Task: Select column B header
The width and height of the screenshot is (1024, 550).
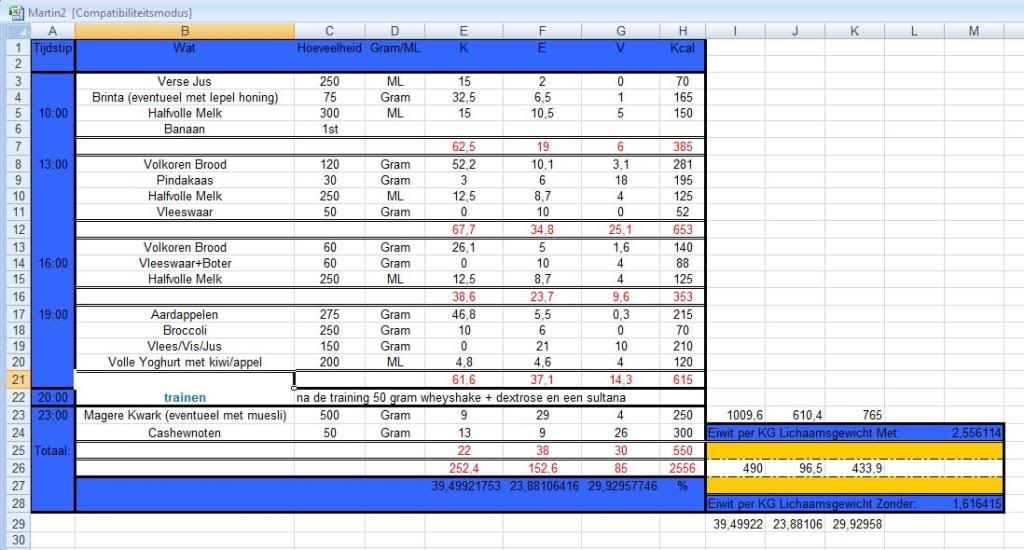Action: pos(184,31)
